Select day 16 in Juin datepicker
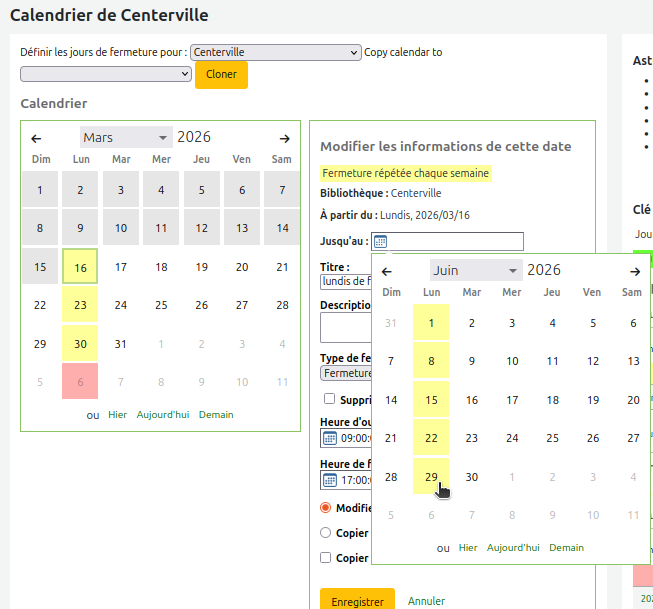653x609 pixels. click(471, 399)
